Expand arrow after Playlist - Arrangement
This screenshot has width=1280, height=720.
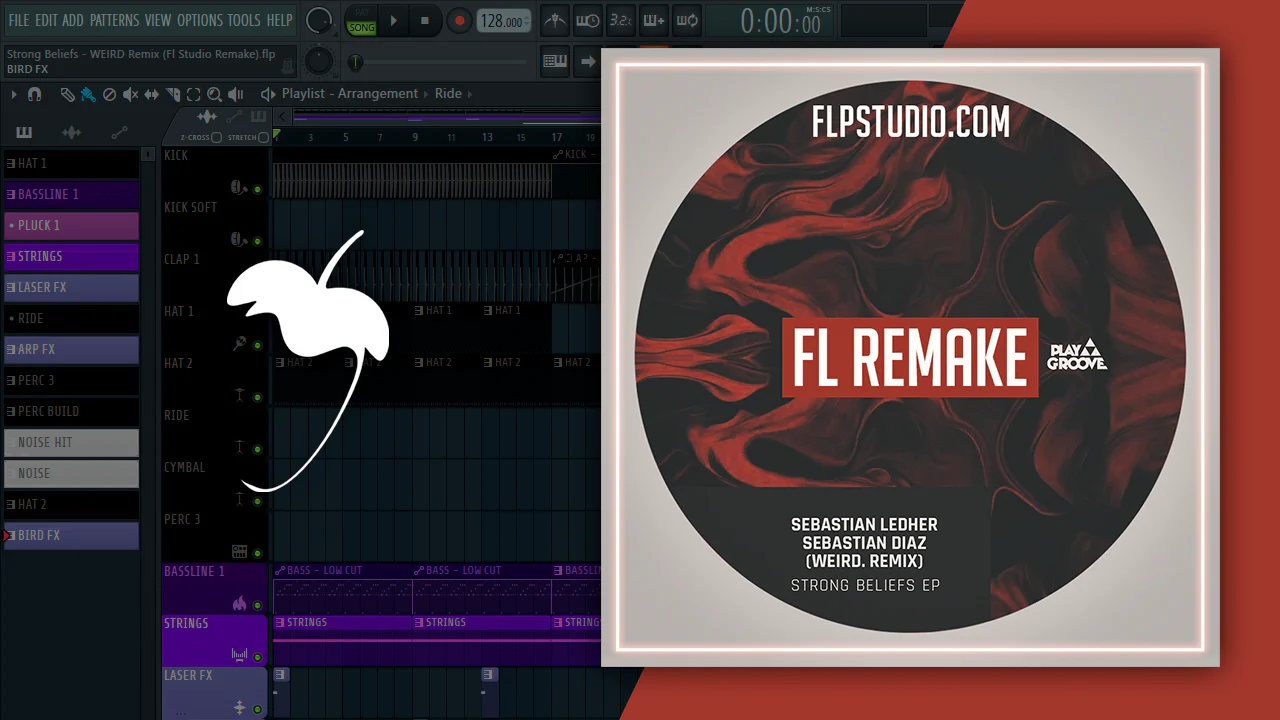426,94
